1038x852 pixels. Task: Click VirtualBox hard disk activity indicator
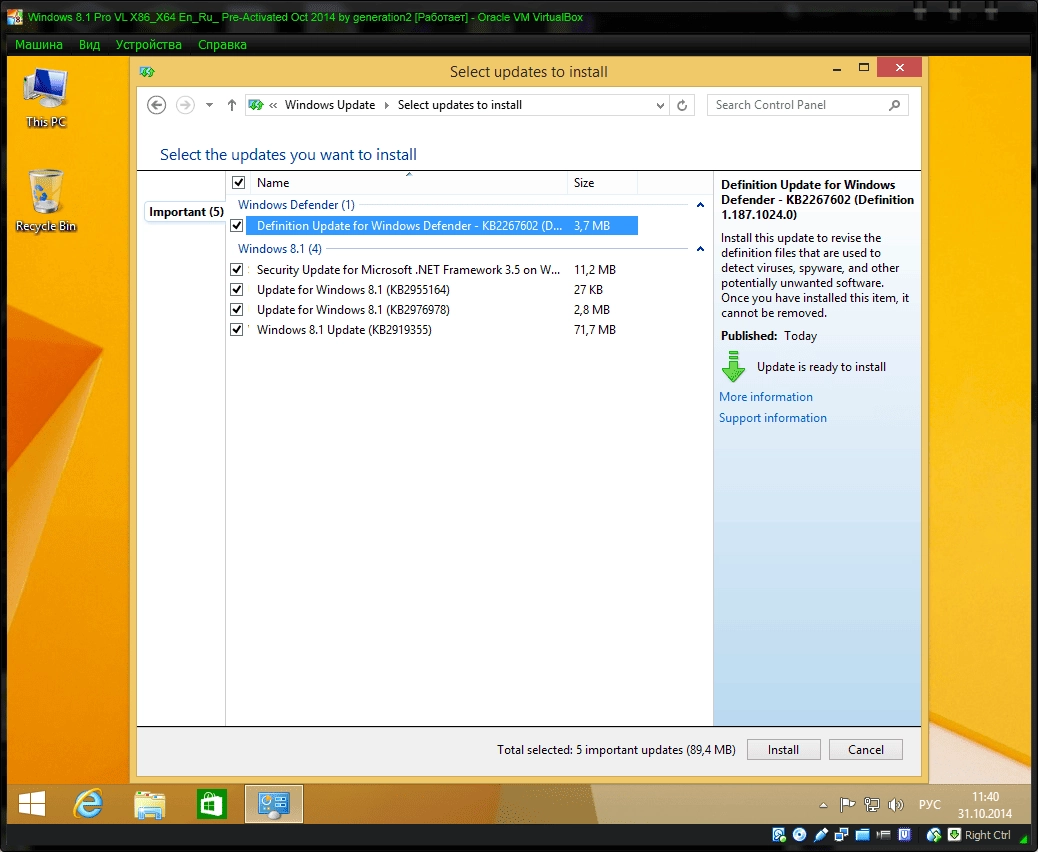pos(778,835)
